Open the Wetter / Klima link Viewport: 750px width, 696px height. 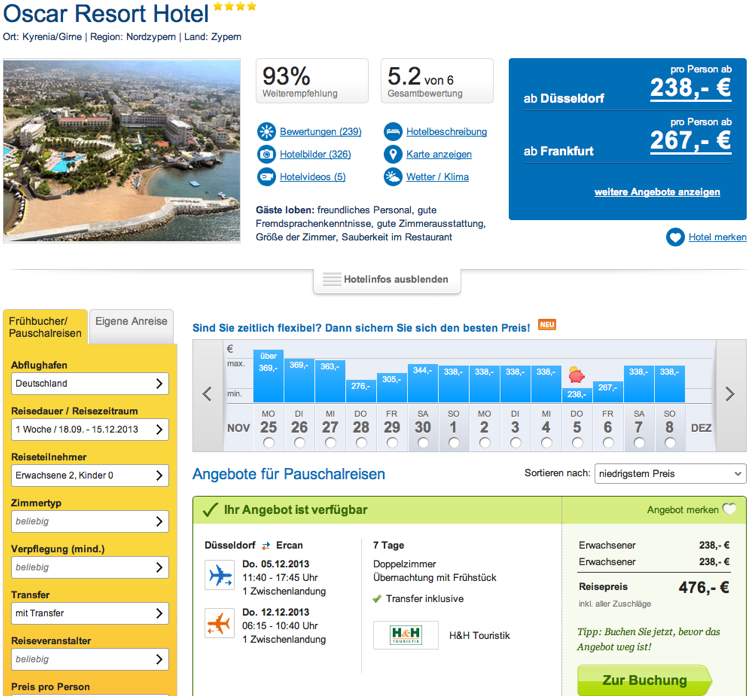(437, 177)
